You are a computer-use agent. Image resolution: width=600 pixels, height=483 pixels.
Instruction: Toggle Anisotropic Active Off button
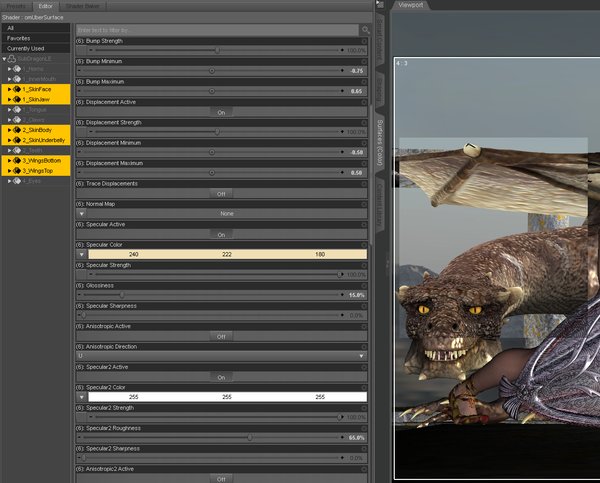click(x=221, y=336)
